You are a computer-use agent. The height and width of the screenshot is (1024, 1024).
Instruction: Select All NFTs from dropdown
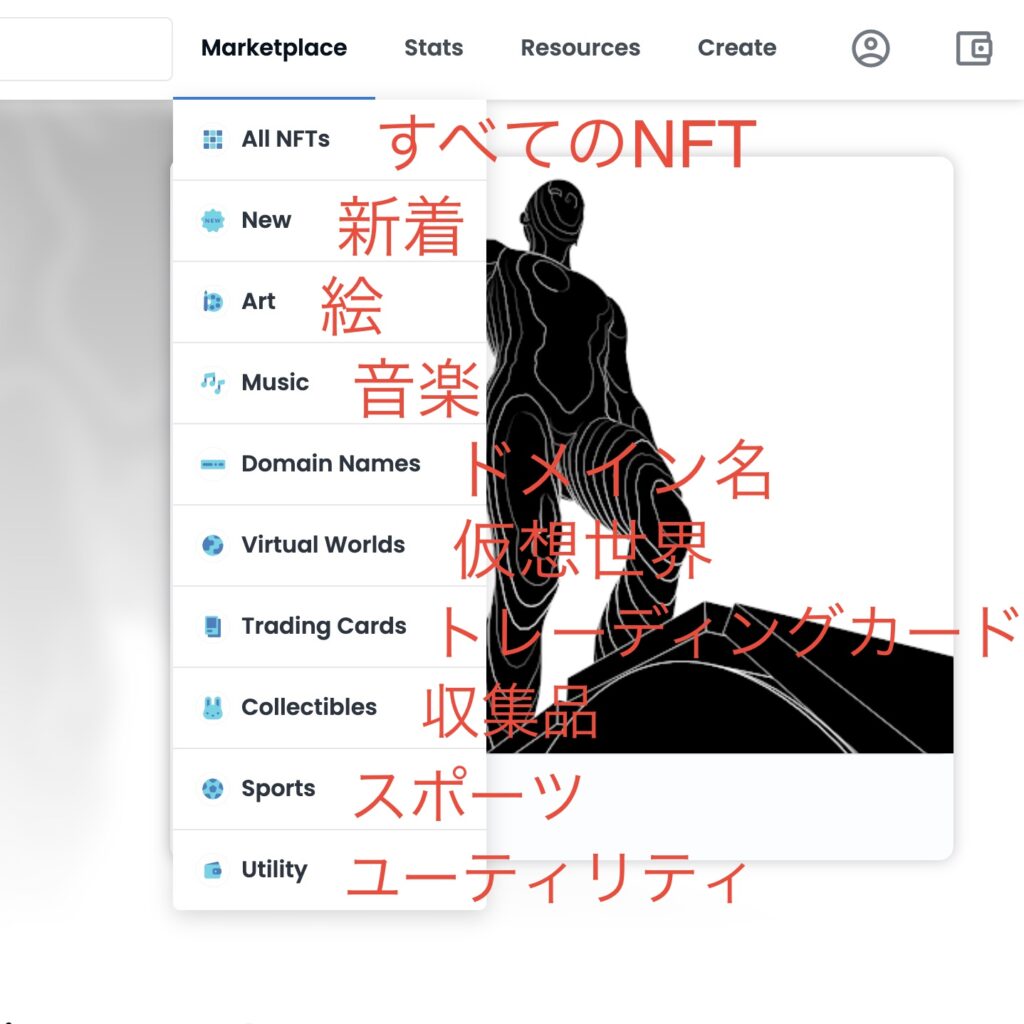[x=330, y=140]
